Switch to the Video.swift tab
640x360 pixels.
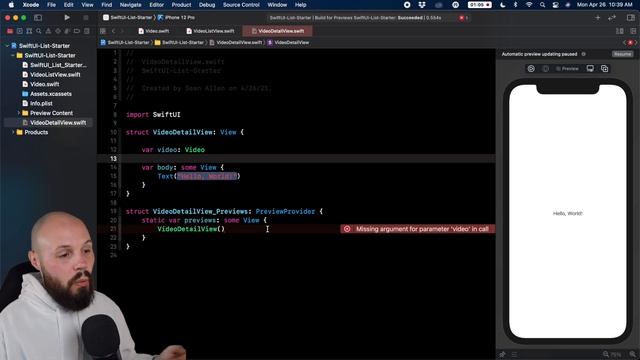(x=153, y=31)
